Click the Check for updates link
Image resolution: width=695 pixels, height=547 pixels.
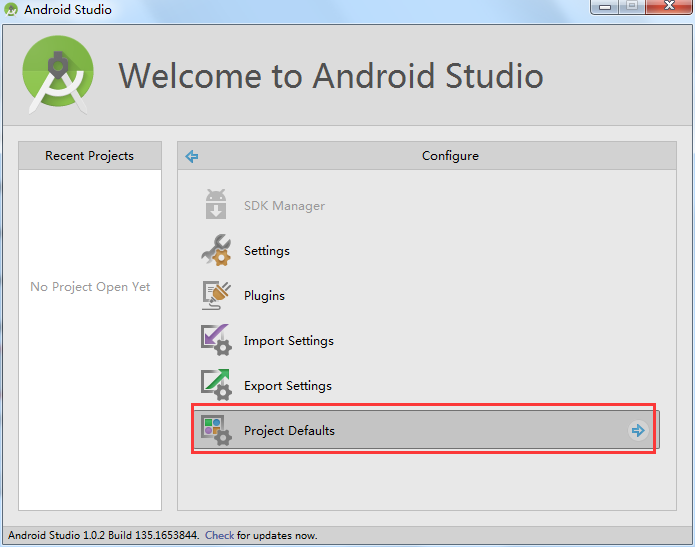219,536
